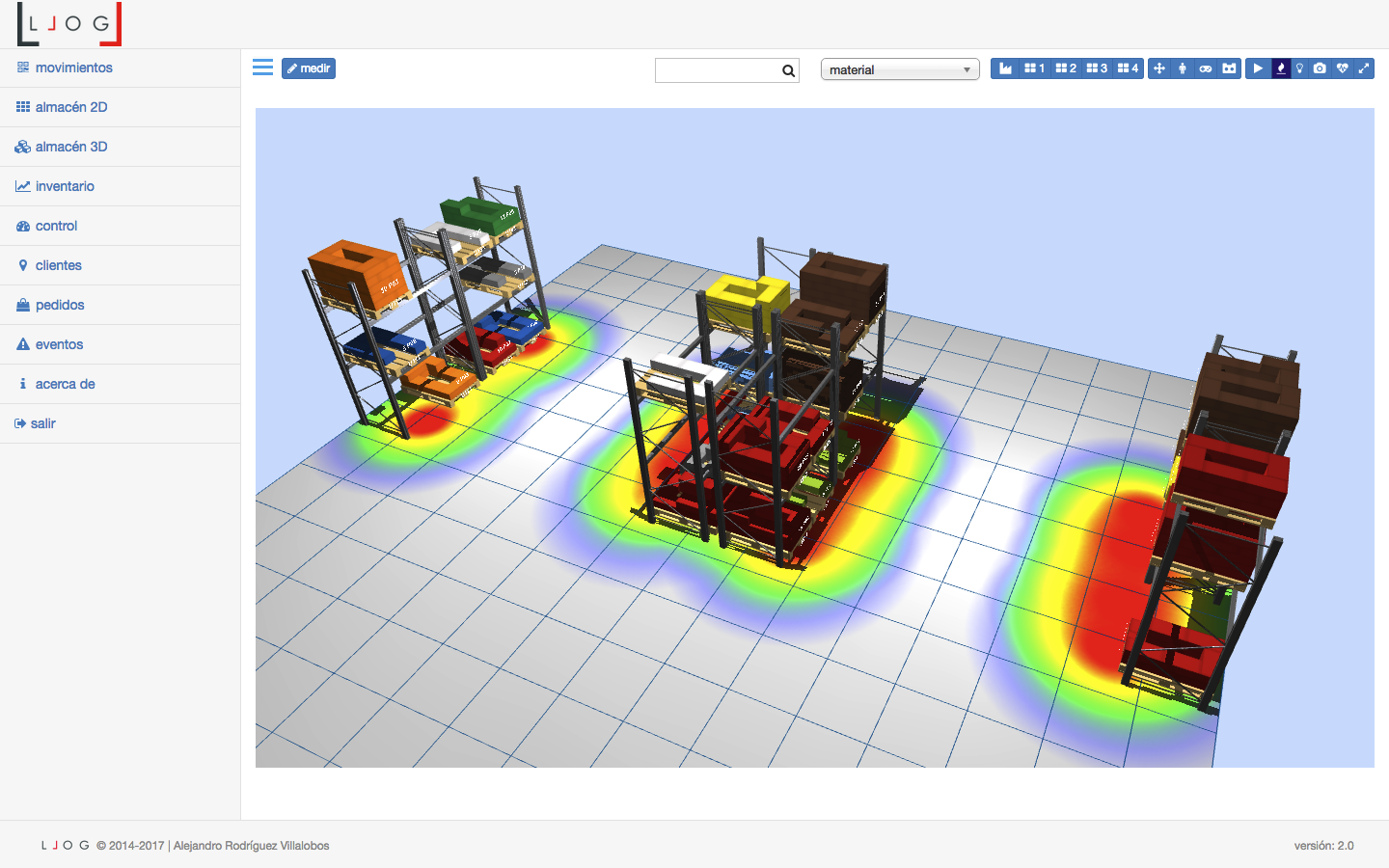1389x868 pixels.
Task: Open the material dropdown
Action: [x=899, y=69]
